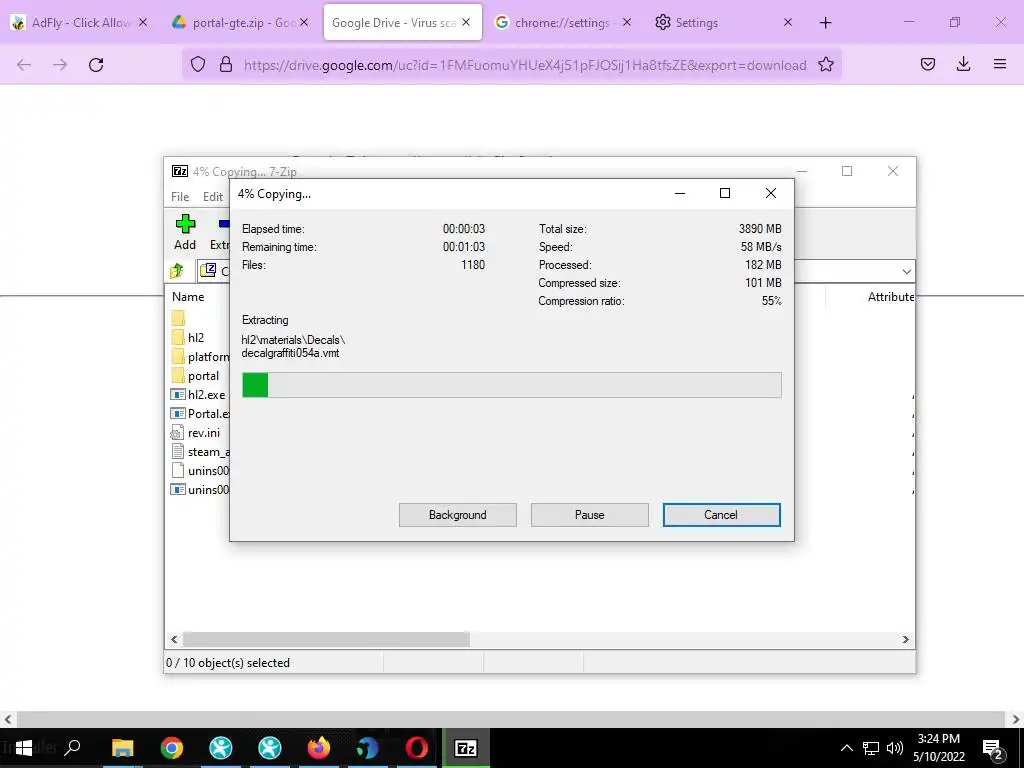Click the '0 / 10 object(s) selected' status text
Image resolution: width=1024 pixels, height=768 pixels.
point(228,662)
